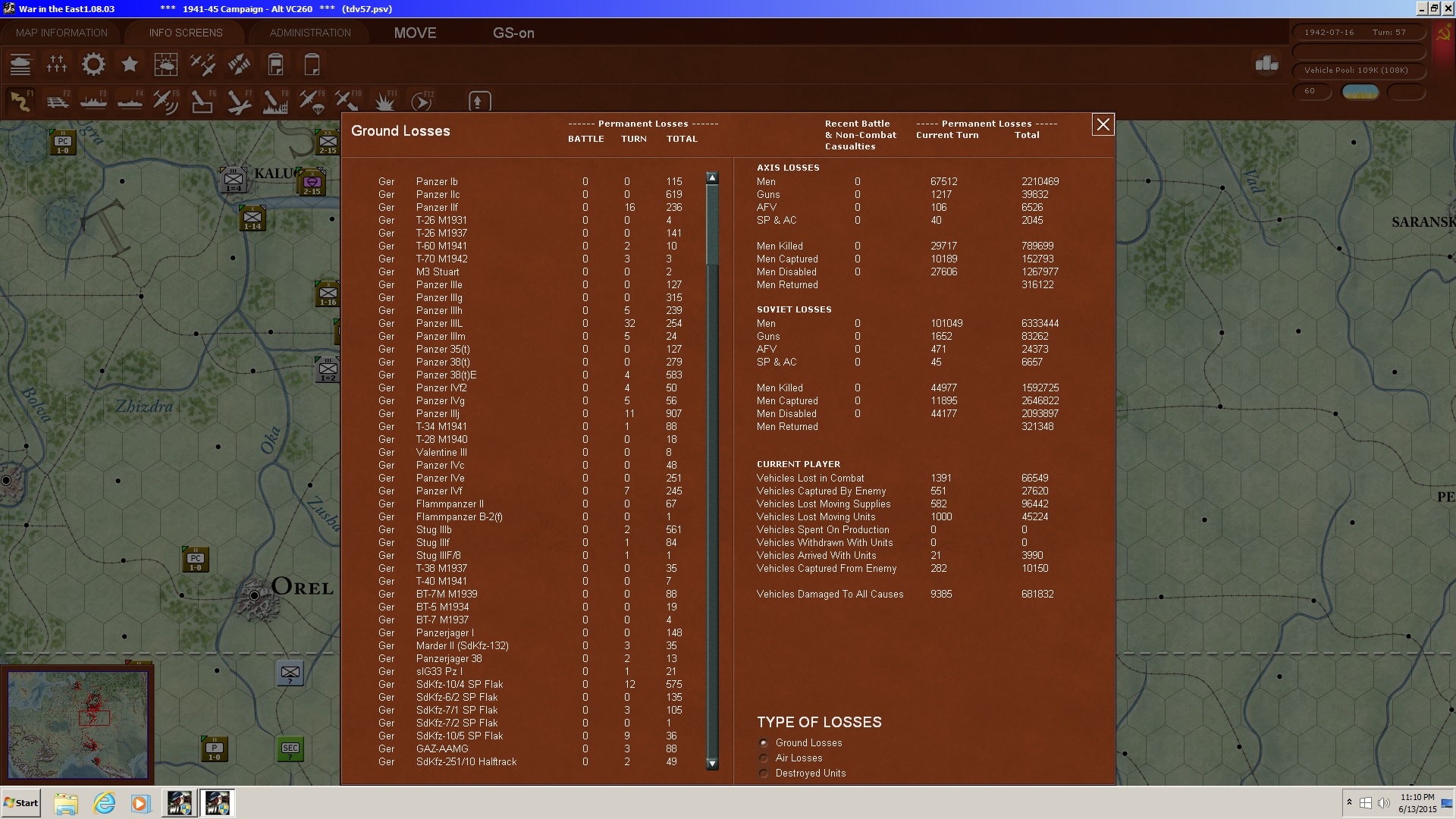Open File Explorer from the taskbar
Screen dimensions: 1456x819
click(x=66, y=803)
